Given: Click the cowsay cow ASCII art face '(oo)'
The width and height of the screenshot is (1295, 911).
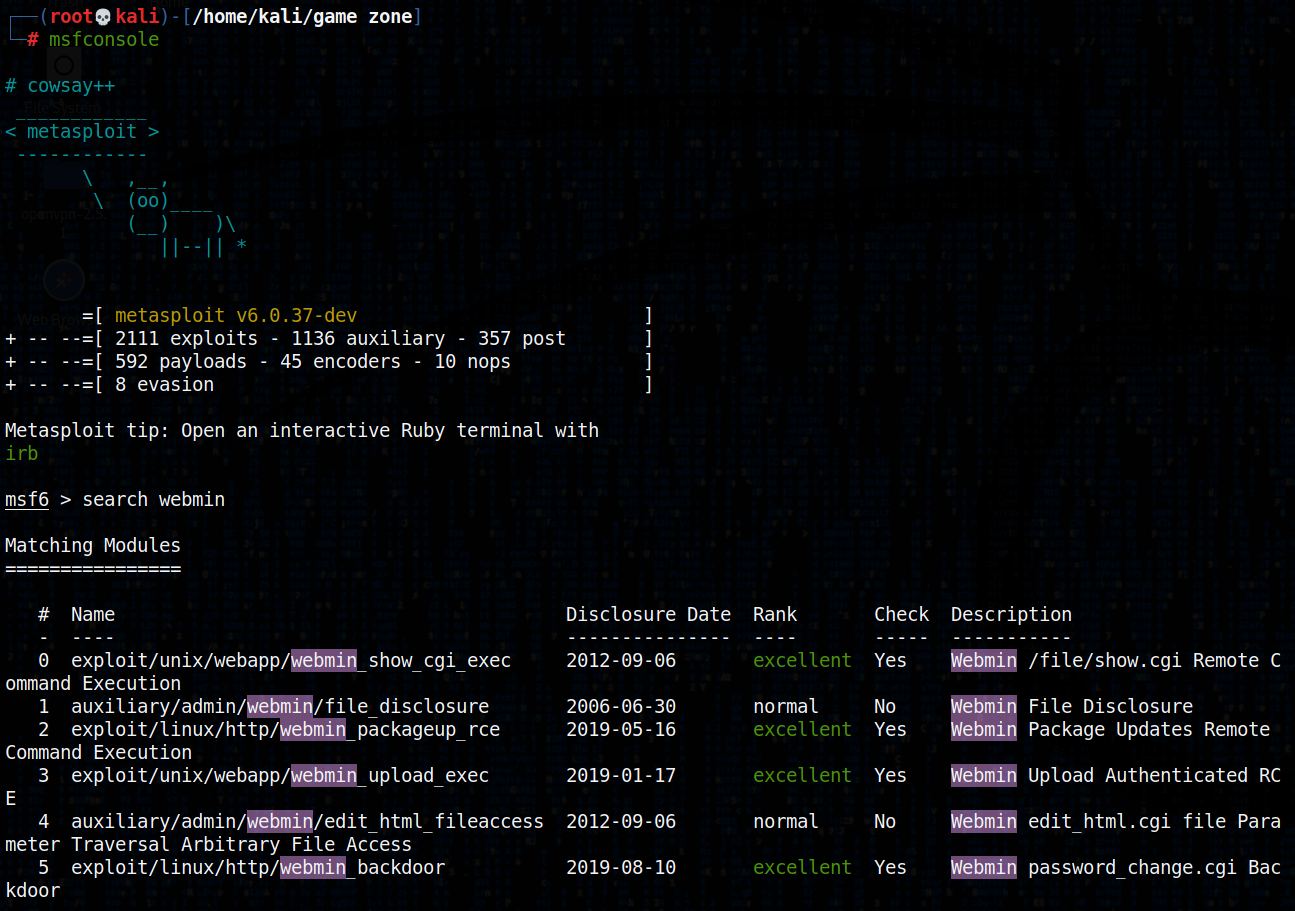Looking at the screenshot, I should 148,201.
